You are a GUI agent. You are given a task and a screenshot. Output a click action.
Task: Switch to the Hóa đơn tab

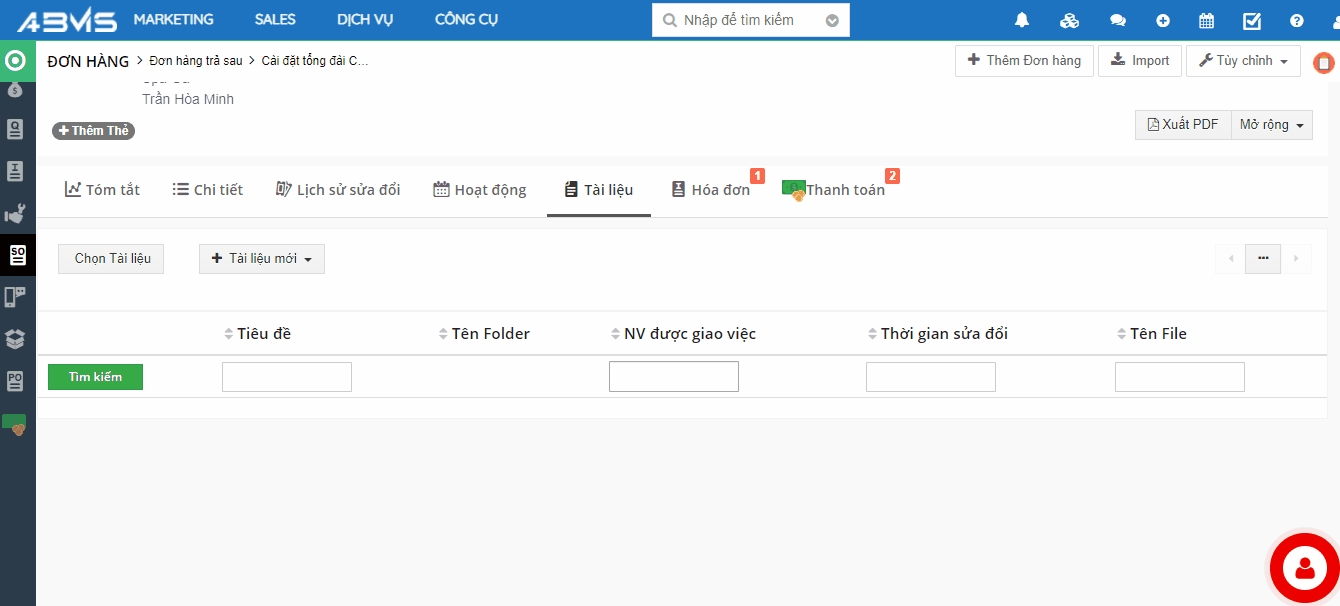coord(711,190)
